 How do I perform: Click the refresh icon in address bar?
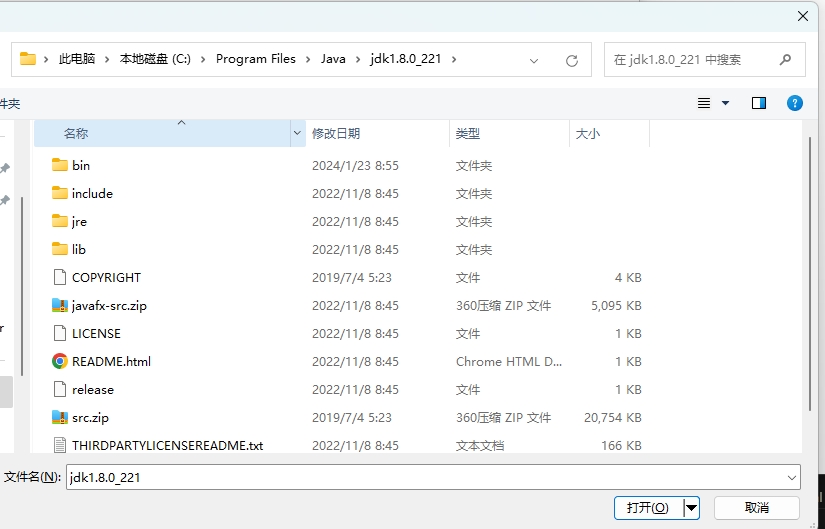click(572, 60)
